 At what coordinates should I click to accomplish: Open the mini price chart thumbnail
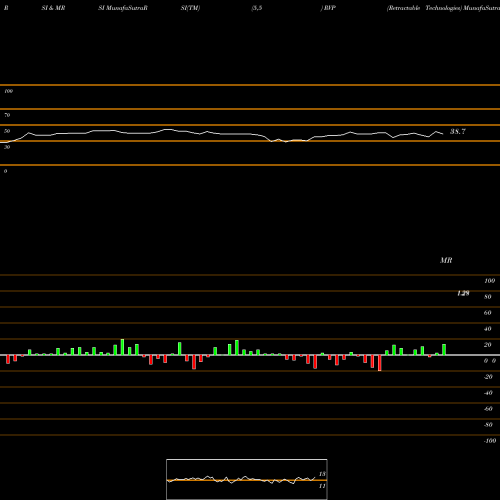click(247, 479)
